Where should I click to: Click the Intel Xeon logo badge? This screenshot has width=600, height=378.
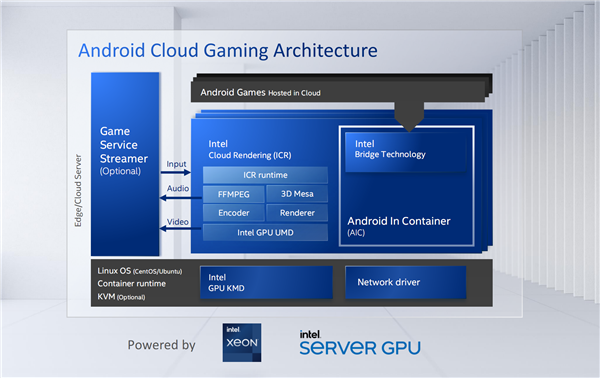[242, 342]
